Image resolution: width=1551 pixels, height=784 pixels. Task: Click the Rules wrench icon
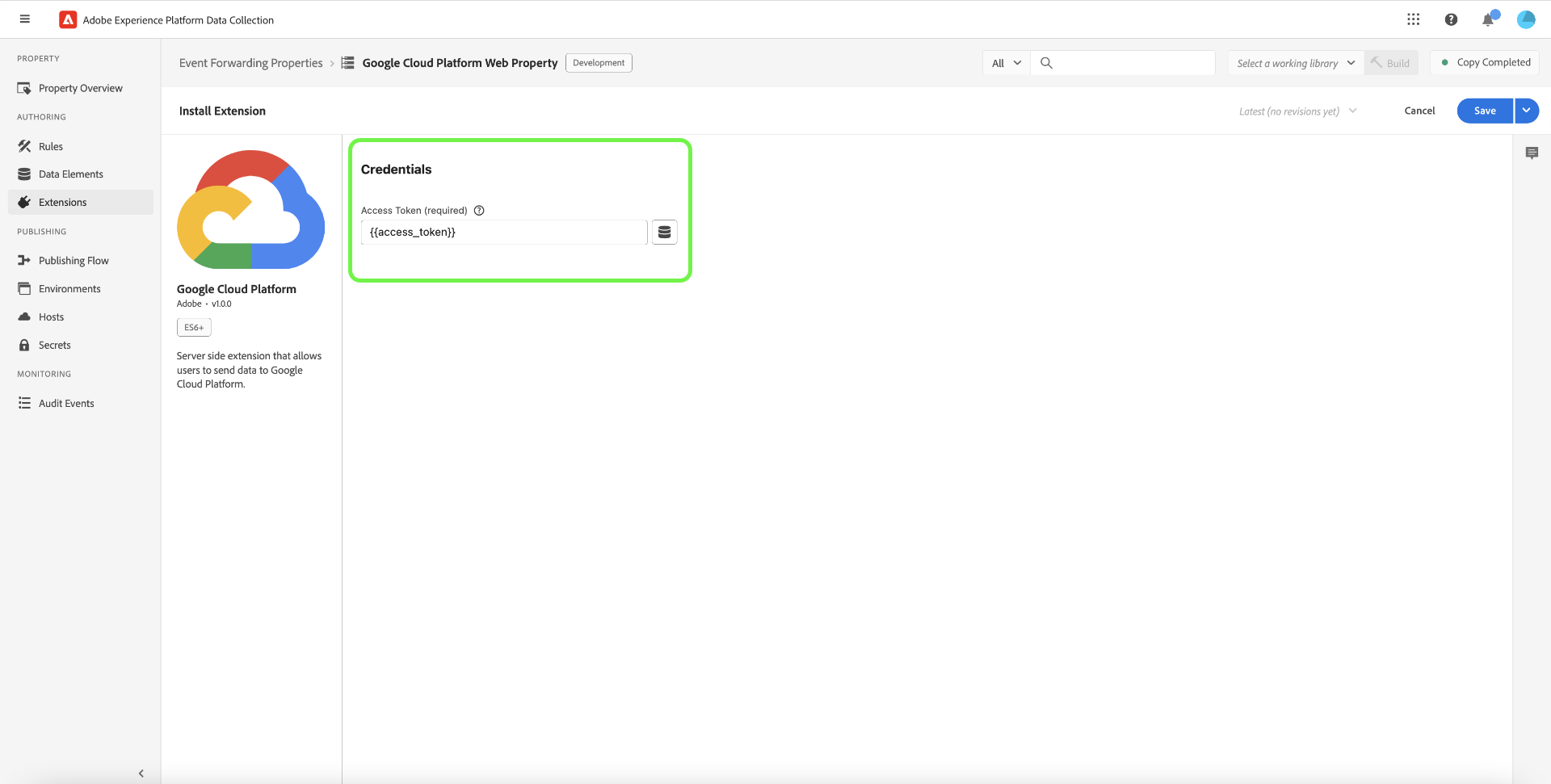(24, 146)
